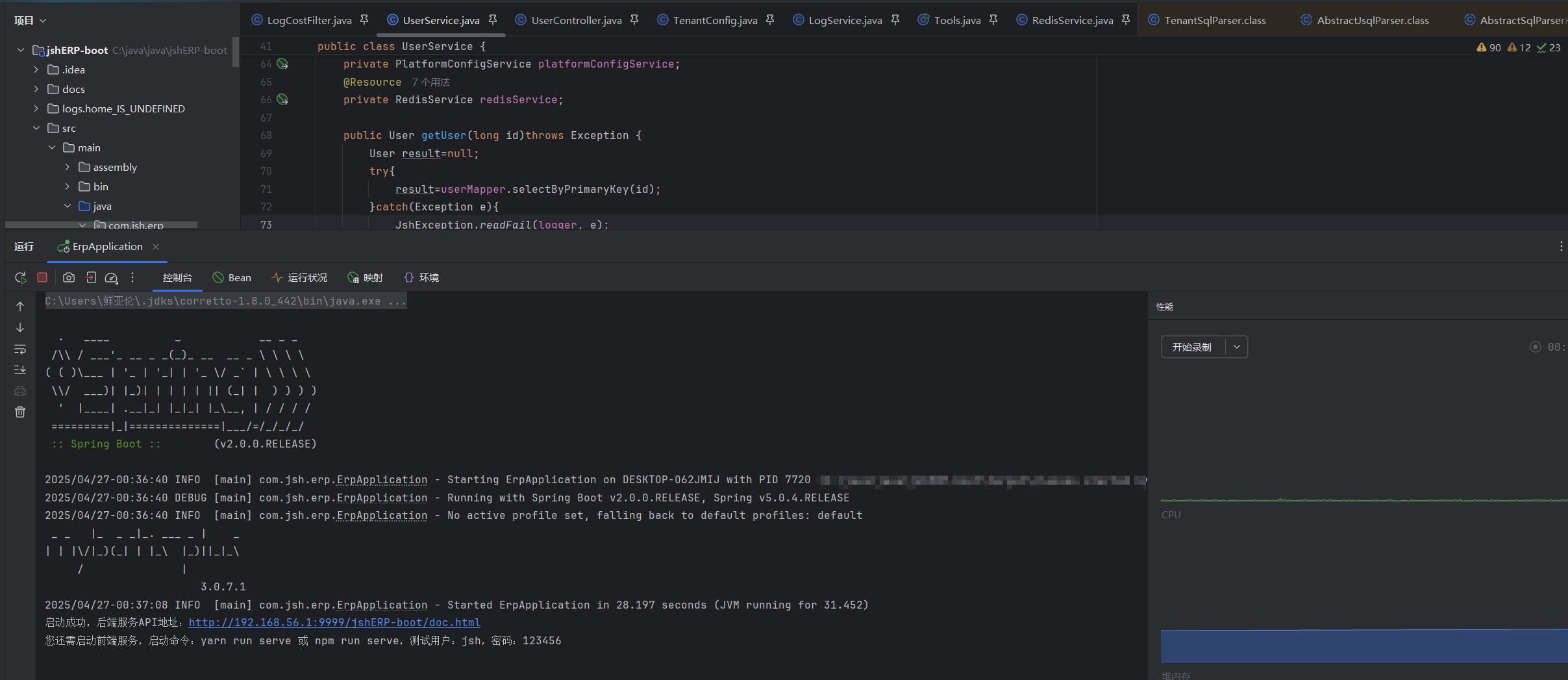Toggle pin on UserService.java tab
The height and width of the screenshot is (680, 1568).
493,20
